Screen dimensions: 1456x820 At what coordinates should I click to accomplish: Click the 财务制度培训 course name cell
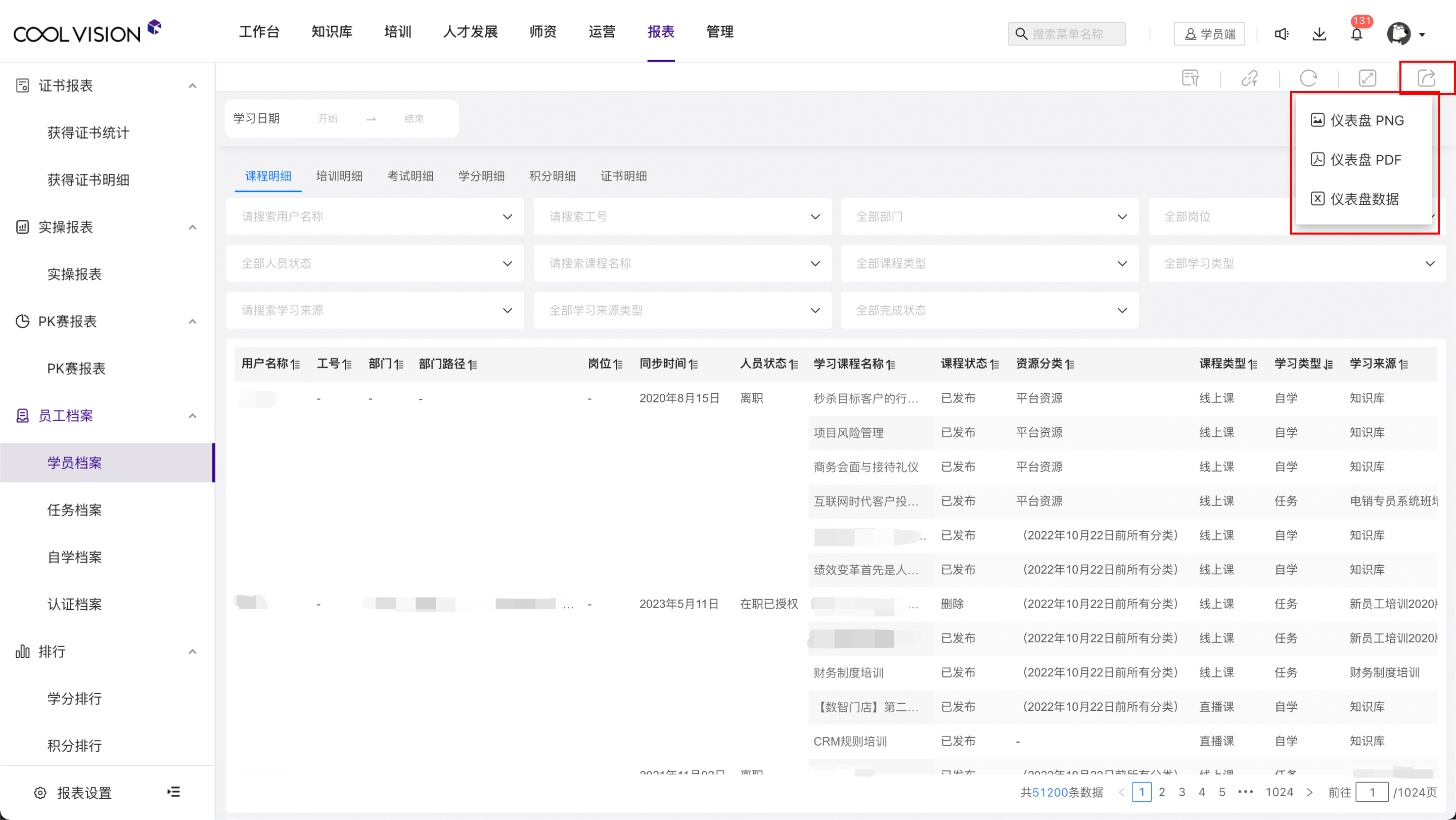click(848, 672)
